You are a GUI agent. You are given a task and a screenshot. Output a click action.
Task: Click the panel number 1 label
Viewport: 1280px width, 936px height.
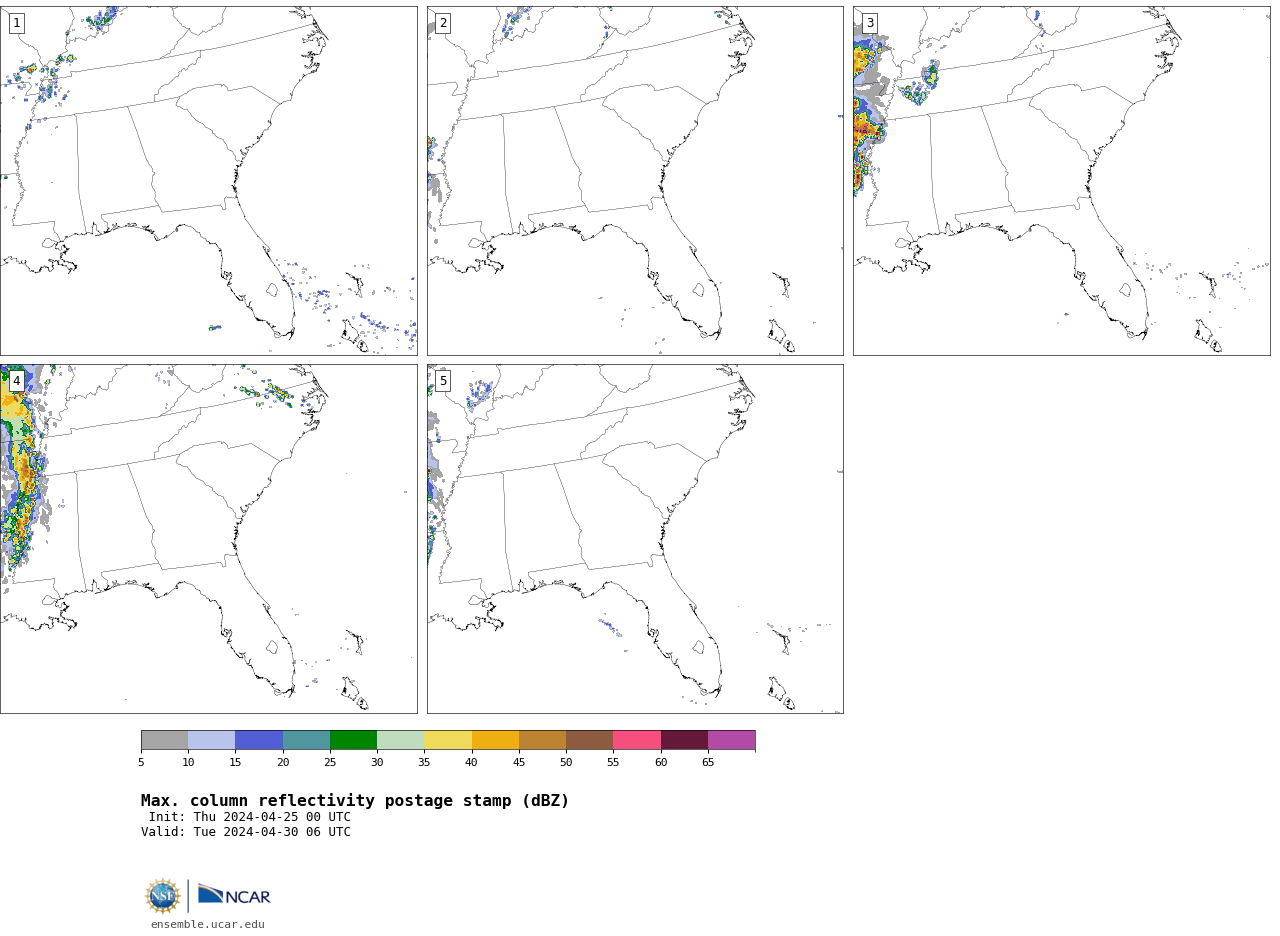16,23
